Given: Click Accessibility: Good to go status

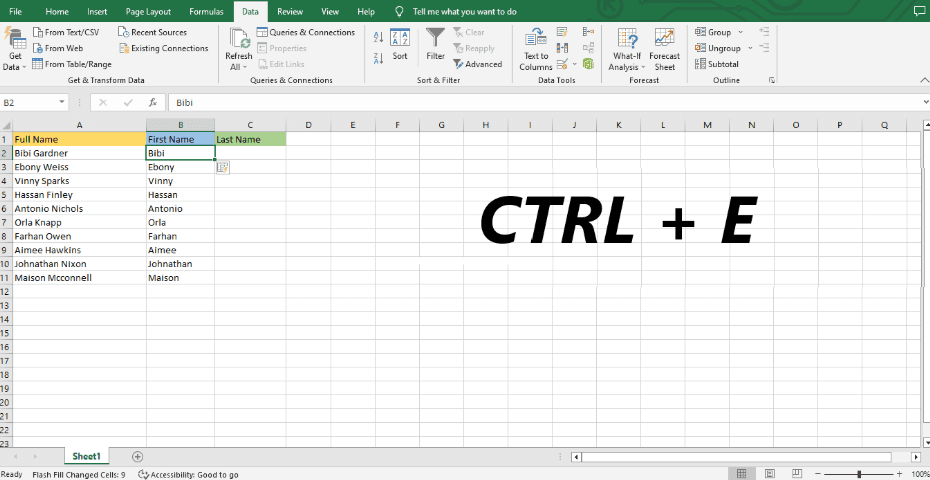Looking at the screenshot, I should click(x=188, y=475).
